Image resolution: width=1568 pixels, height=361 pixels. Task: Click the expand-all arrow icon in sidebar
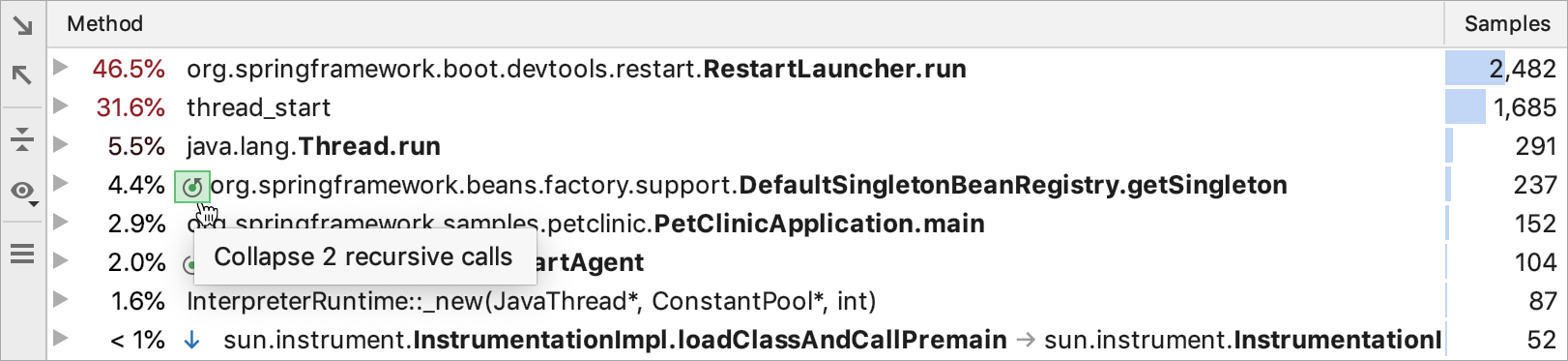point(22,26)
